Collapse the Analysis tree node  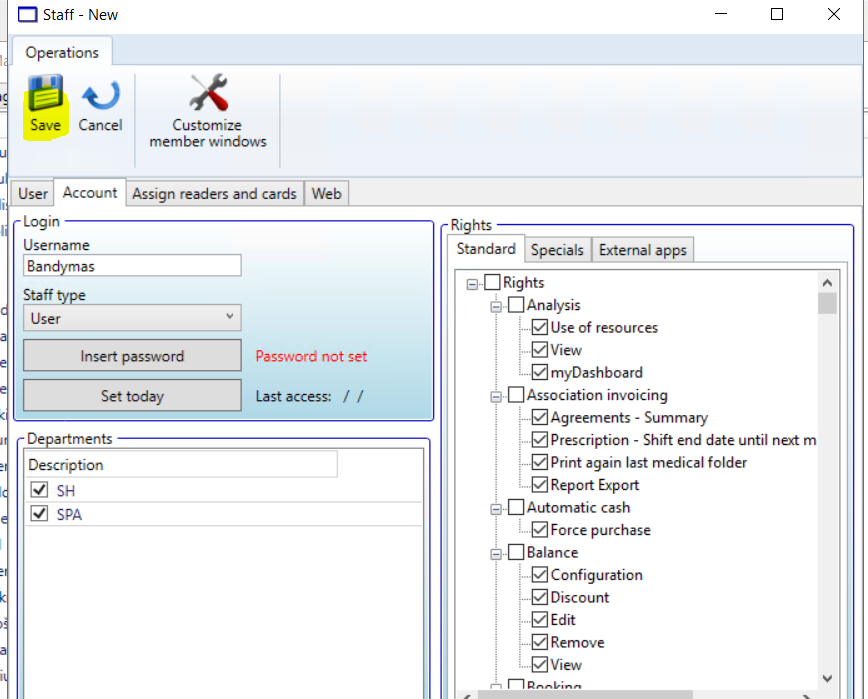[496, 306]
